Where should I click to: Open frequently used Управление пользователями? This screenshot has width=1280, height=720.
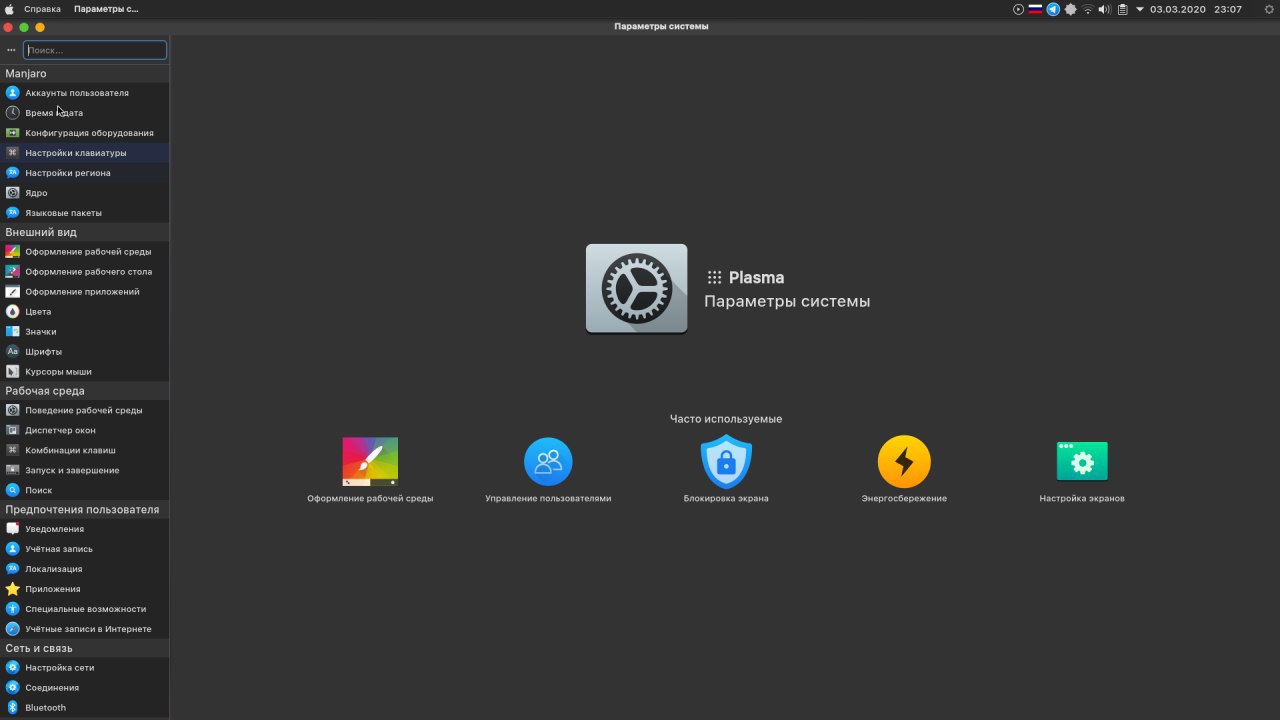(x=548, y=470)
